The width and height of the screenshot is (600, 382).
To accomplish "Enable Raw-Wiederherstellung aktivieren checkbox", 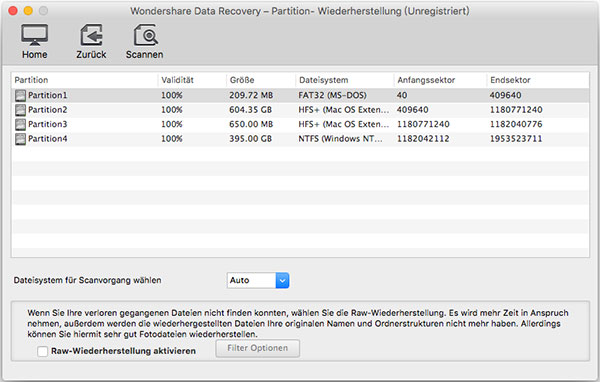I will tap(42, 351).
